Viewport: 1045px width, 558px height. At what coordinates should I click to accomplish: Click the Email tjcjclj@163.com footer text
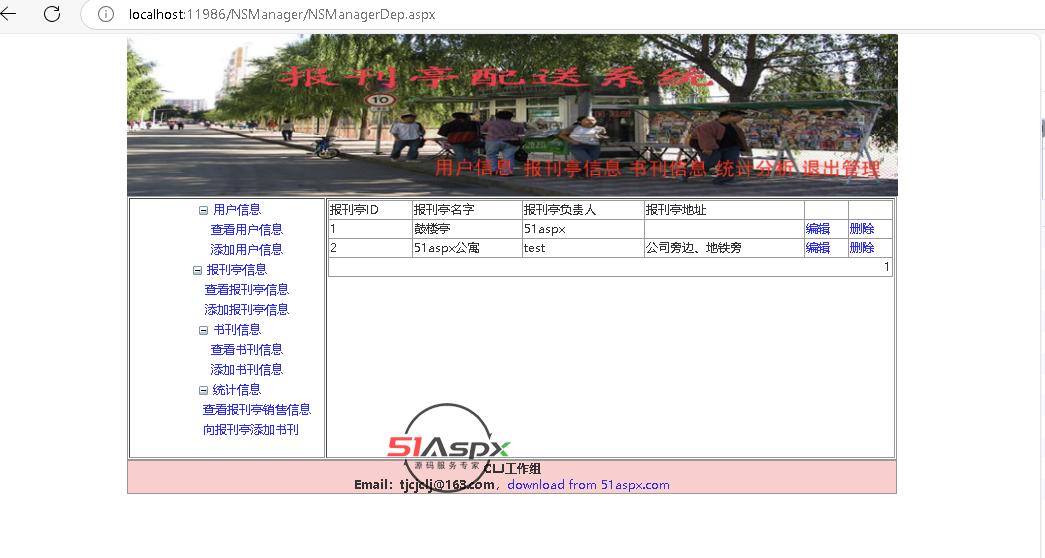(x=424, y=485)
